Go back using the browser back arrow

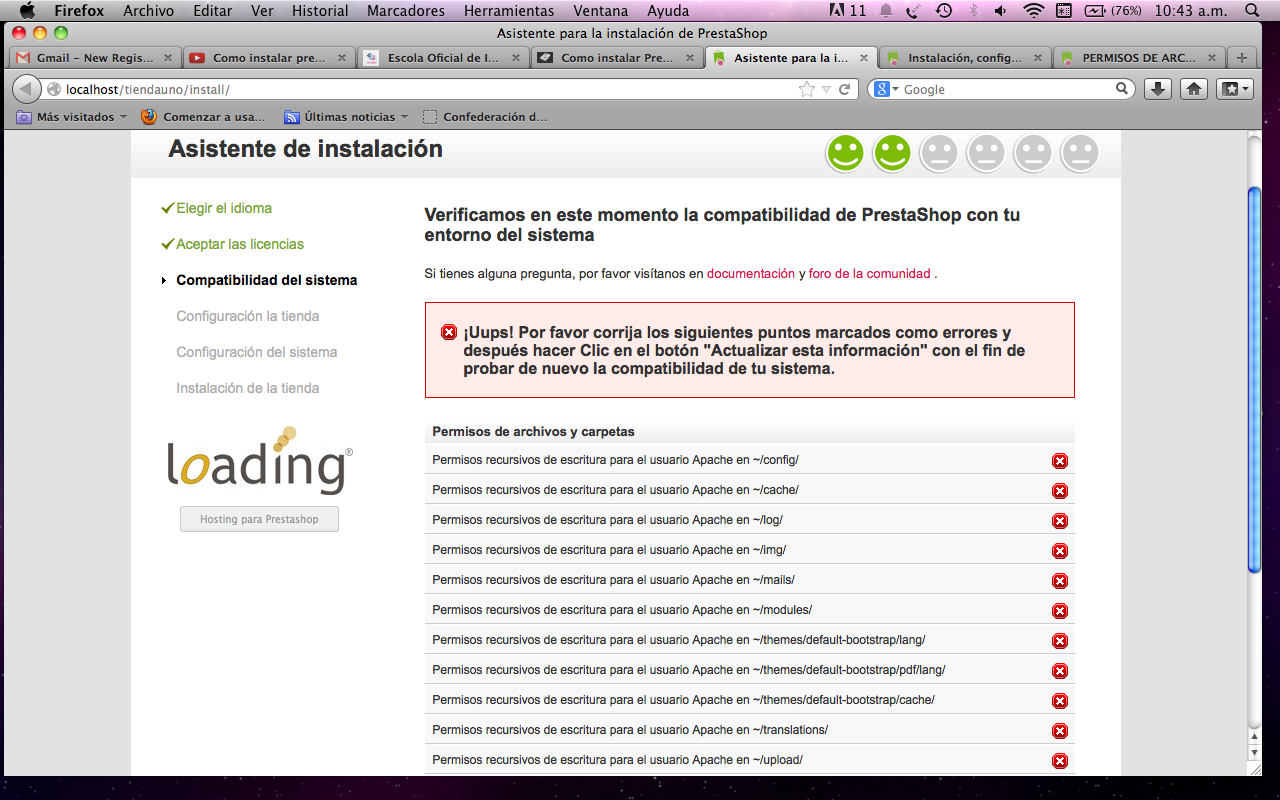[x=27, y=89]
